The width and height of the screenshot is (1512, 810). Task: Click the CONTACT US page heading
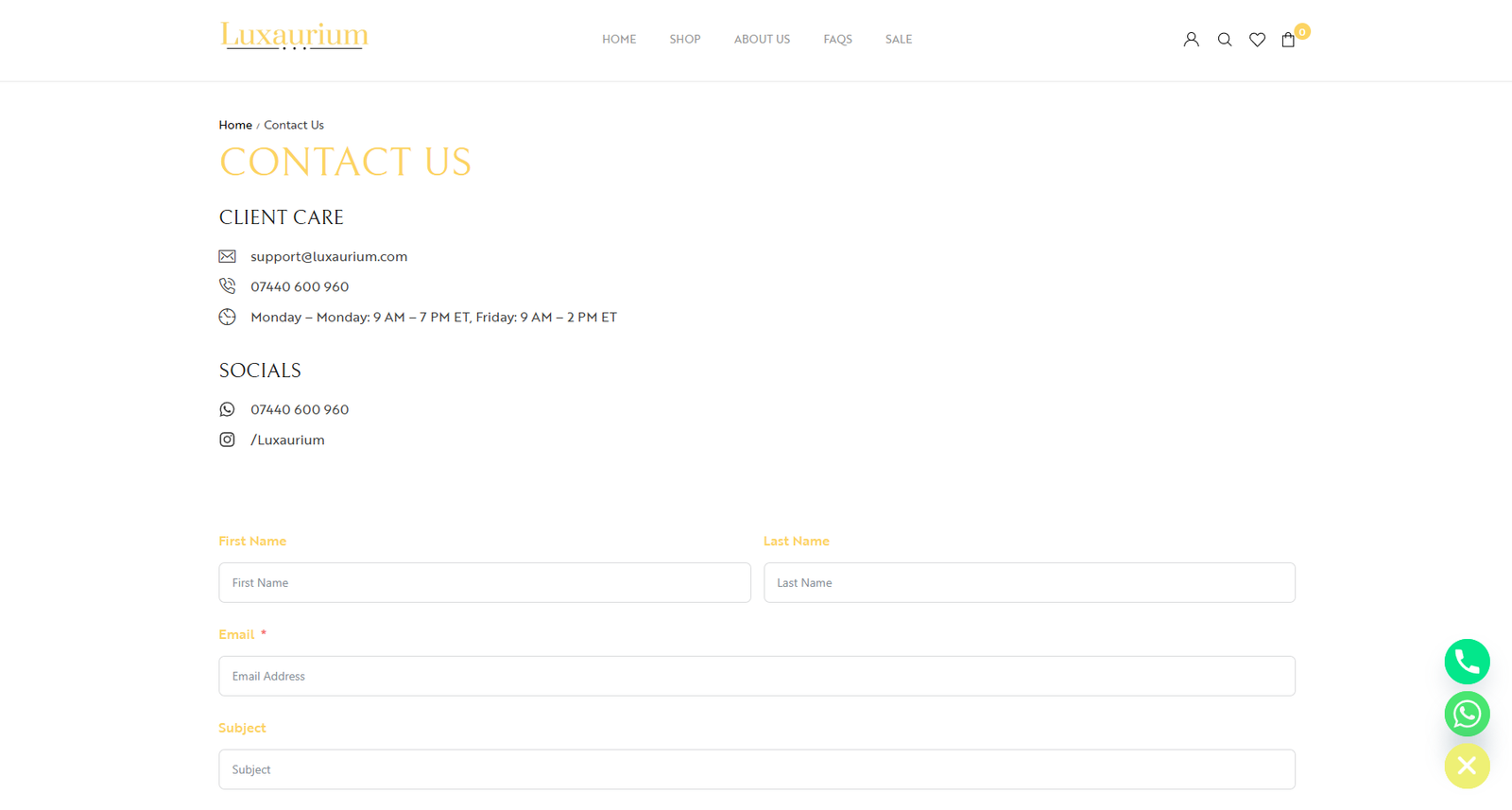[x=345, y=162]
